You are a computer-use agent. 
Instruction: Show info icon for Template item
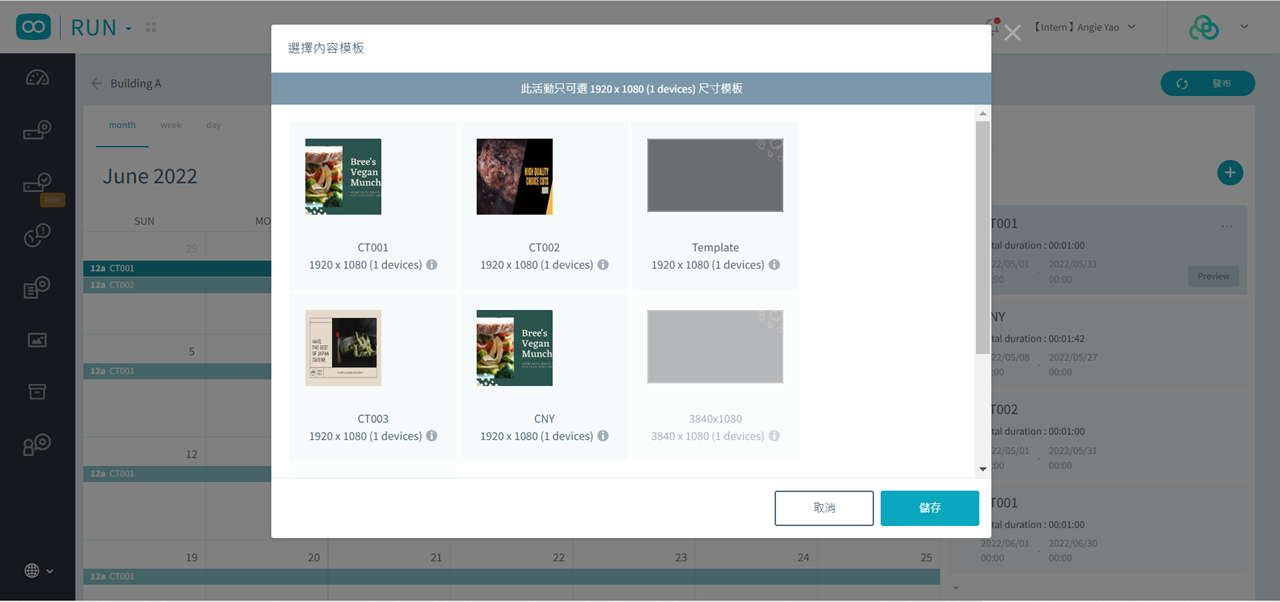click(x=774, y=265)
